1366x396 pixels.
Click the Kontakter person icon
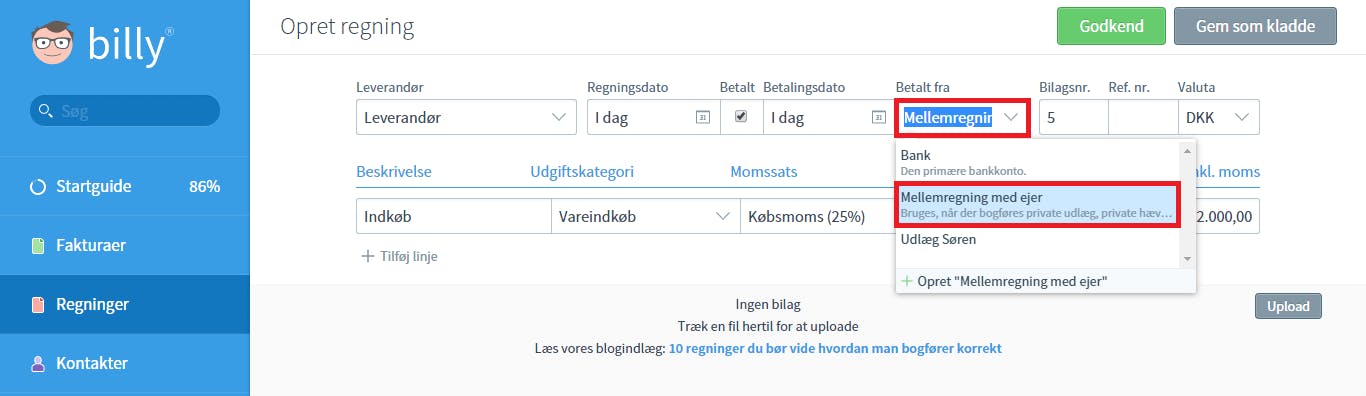point(38,363)
